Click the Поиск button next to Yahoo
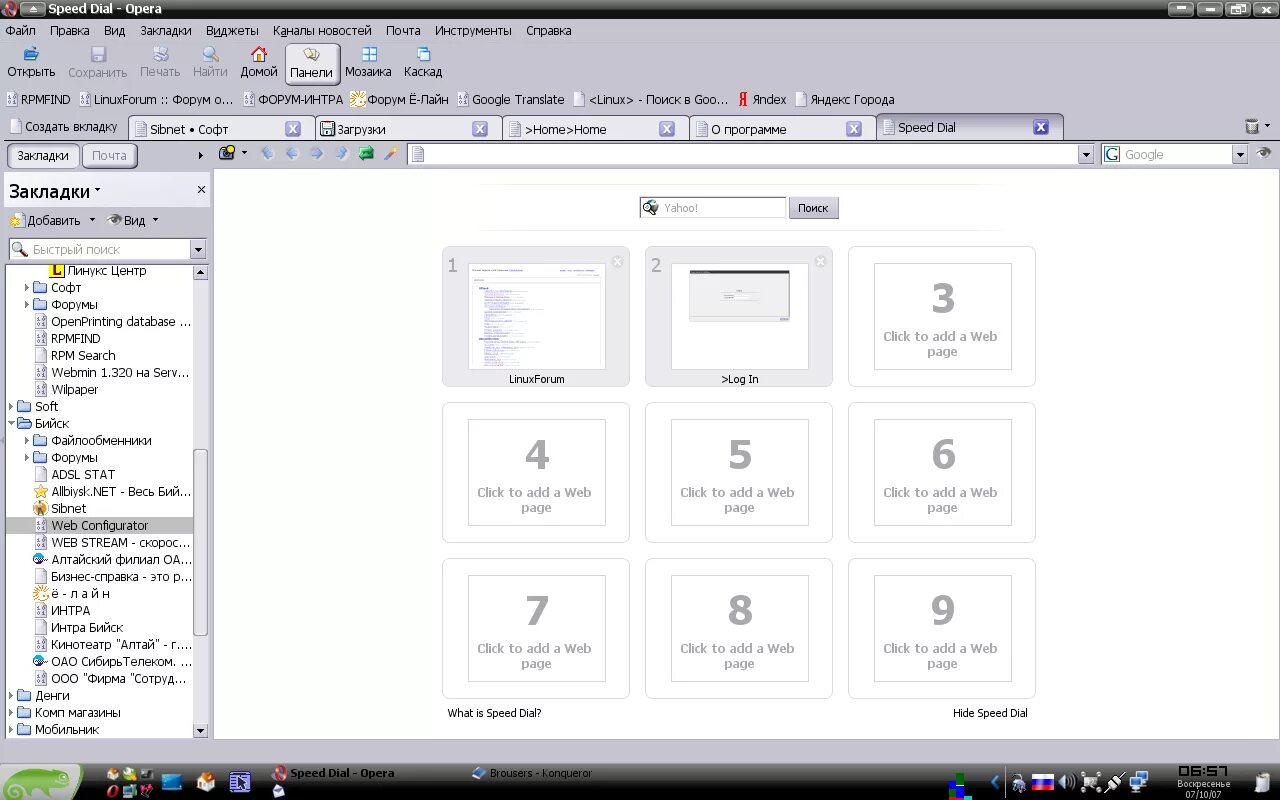1280x800 pixels. point(813,208)
